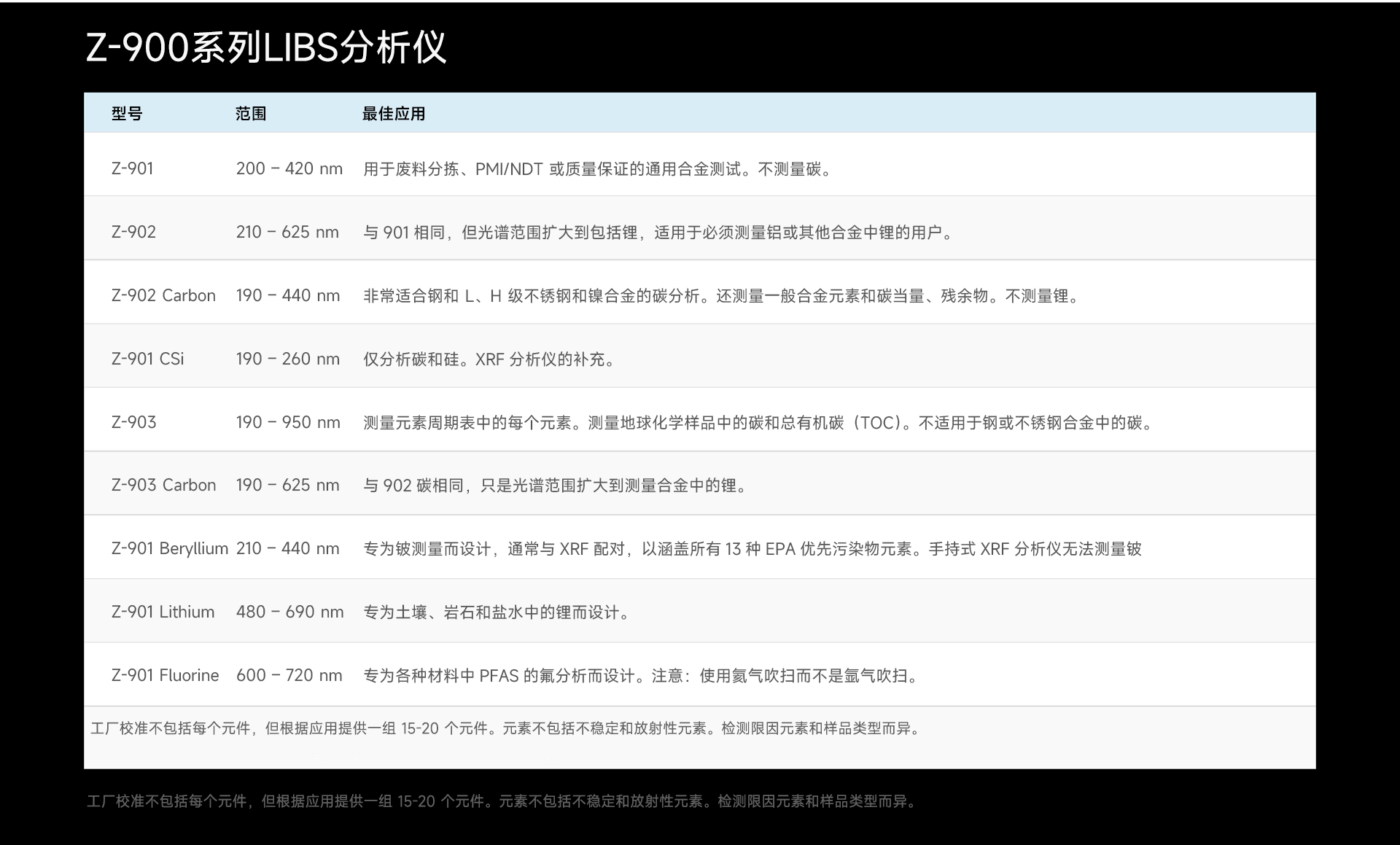Click the 210 – 625 nm range value

click(x=287, y=232)
